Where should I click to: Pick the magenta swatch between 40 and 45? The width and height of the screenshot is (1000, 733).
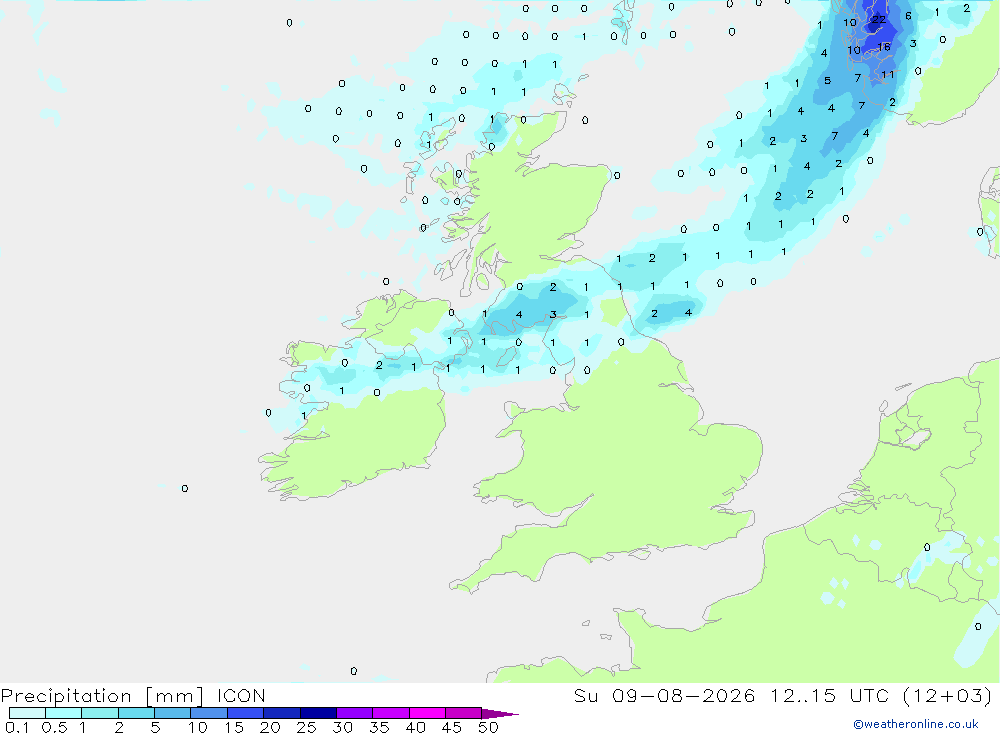point(427,713)
